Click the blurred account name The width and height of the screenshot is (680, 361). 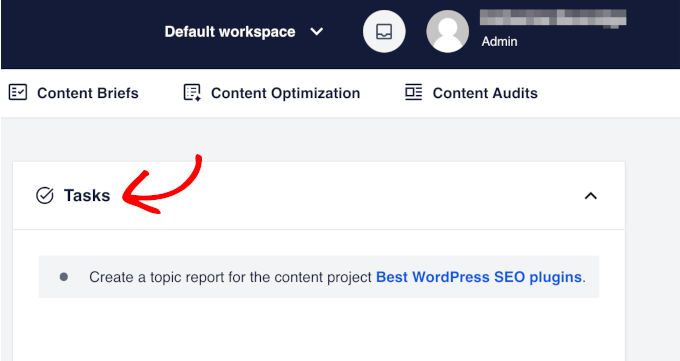coord(553,19)
